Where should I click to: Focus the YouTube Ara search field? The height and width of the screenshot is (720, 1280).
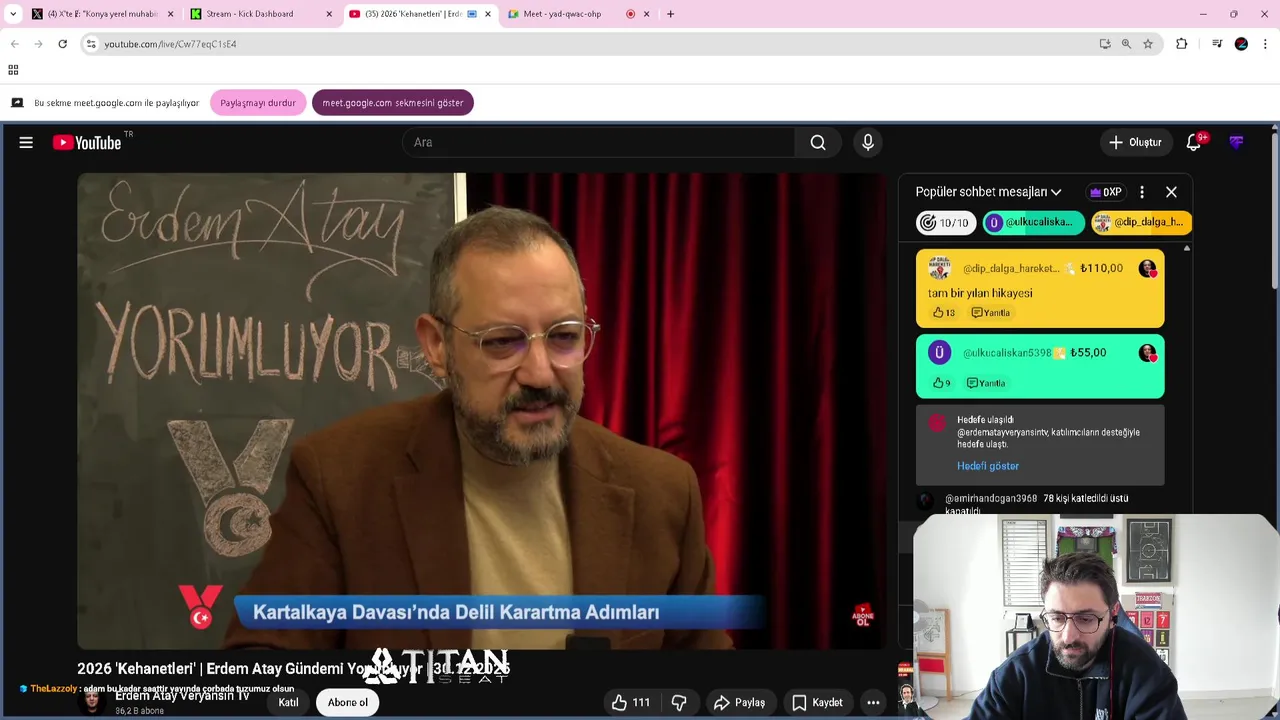tap(598, 143)
